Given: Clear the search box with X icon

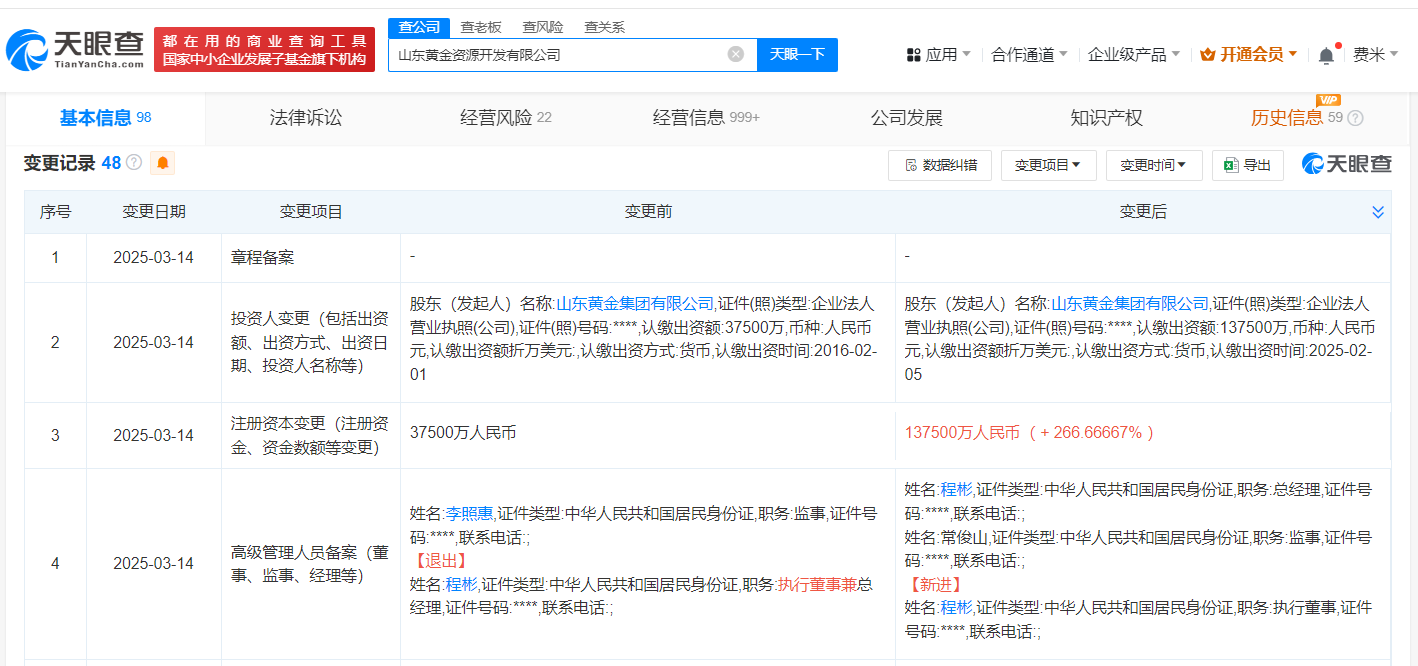Looking at the screenshot, I should (736, 54).
